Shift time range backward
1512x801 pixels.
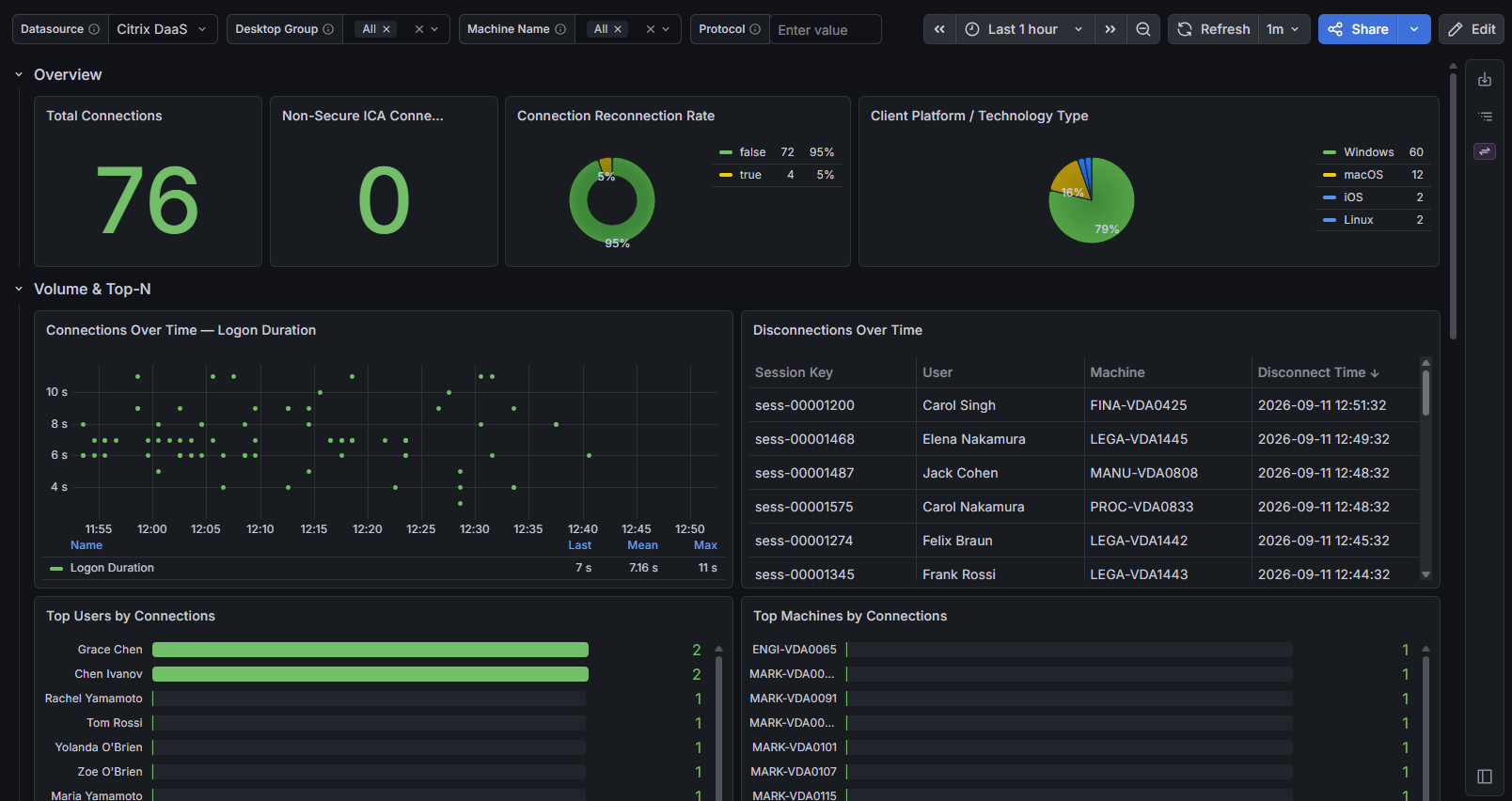pyautogui.click(x=939, y=29)
